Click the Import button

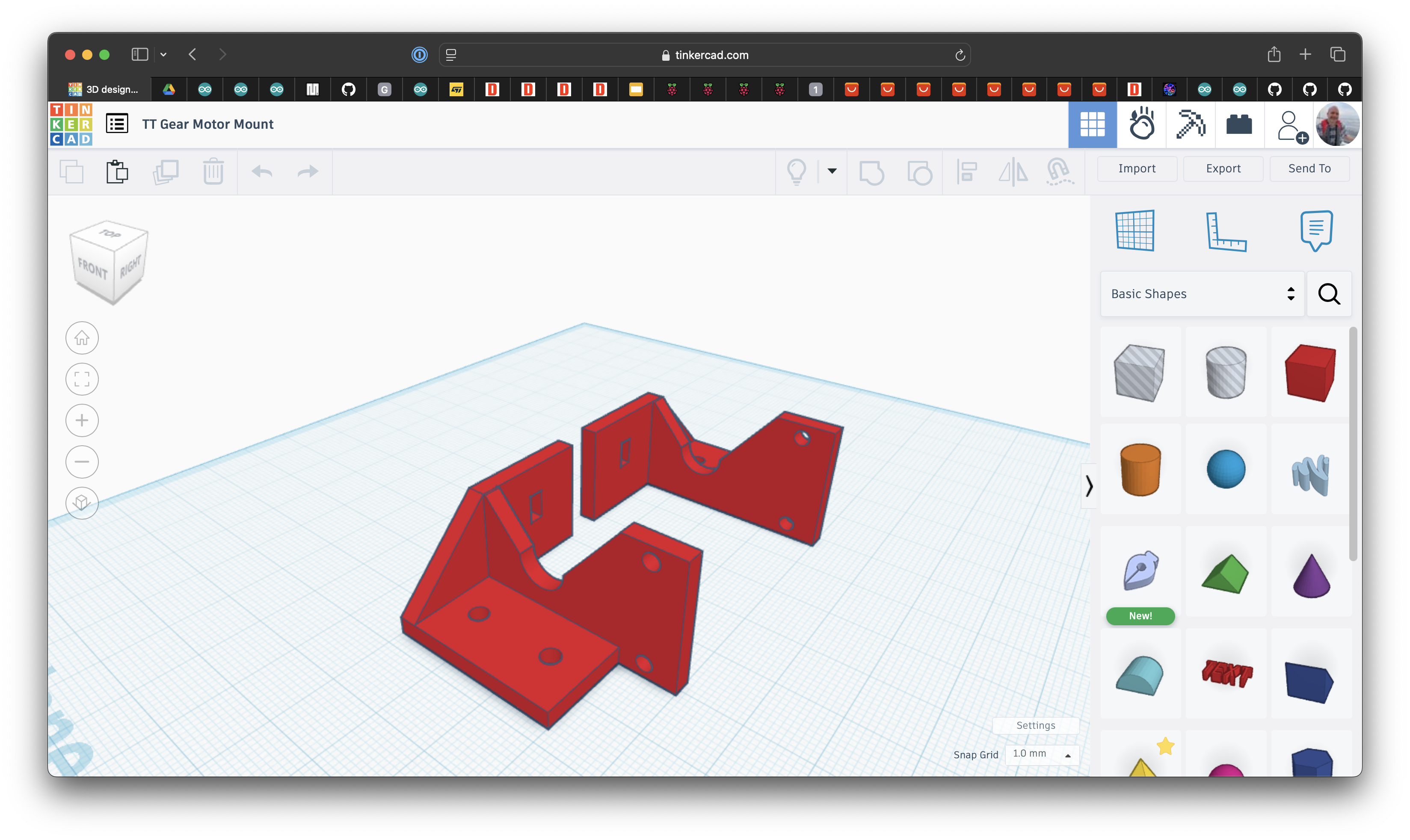click(x=1137, y=169)
